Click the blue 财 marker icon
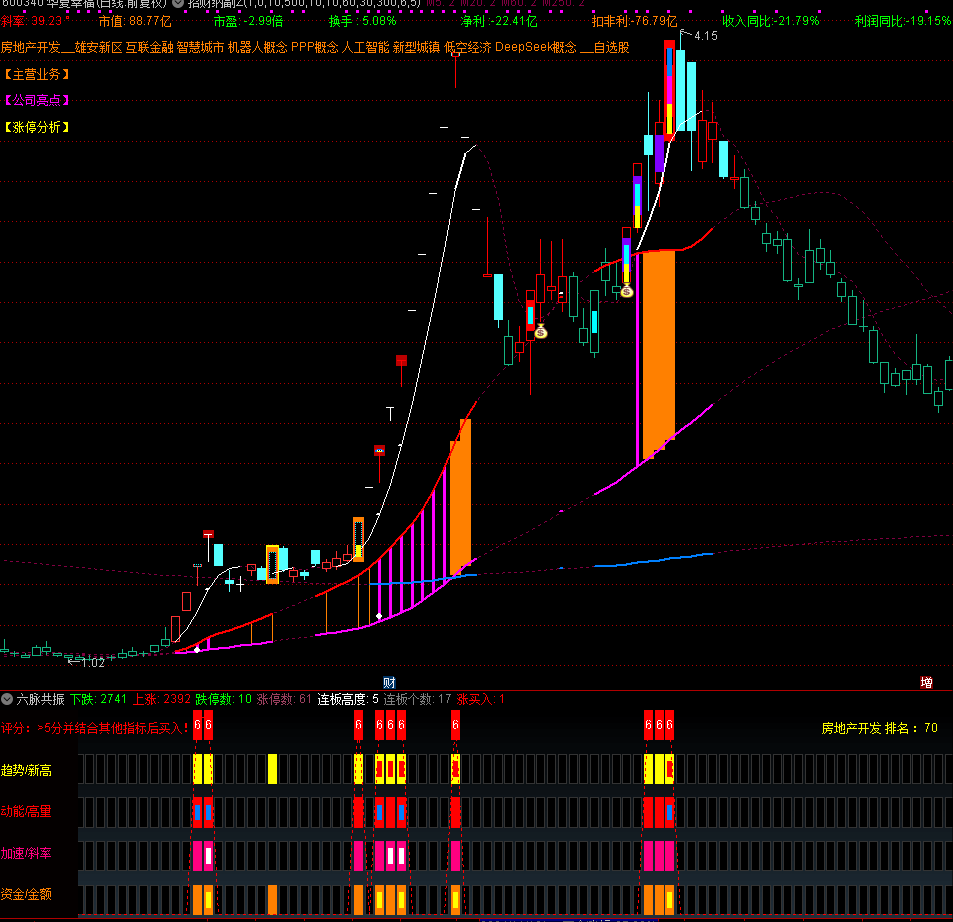 click(389, 682)
